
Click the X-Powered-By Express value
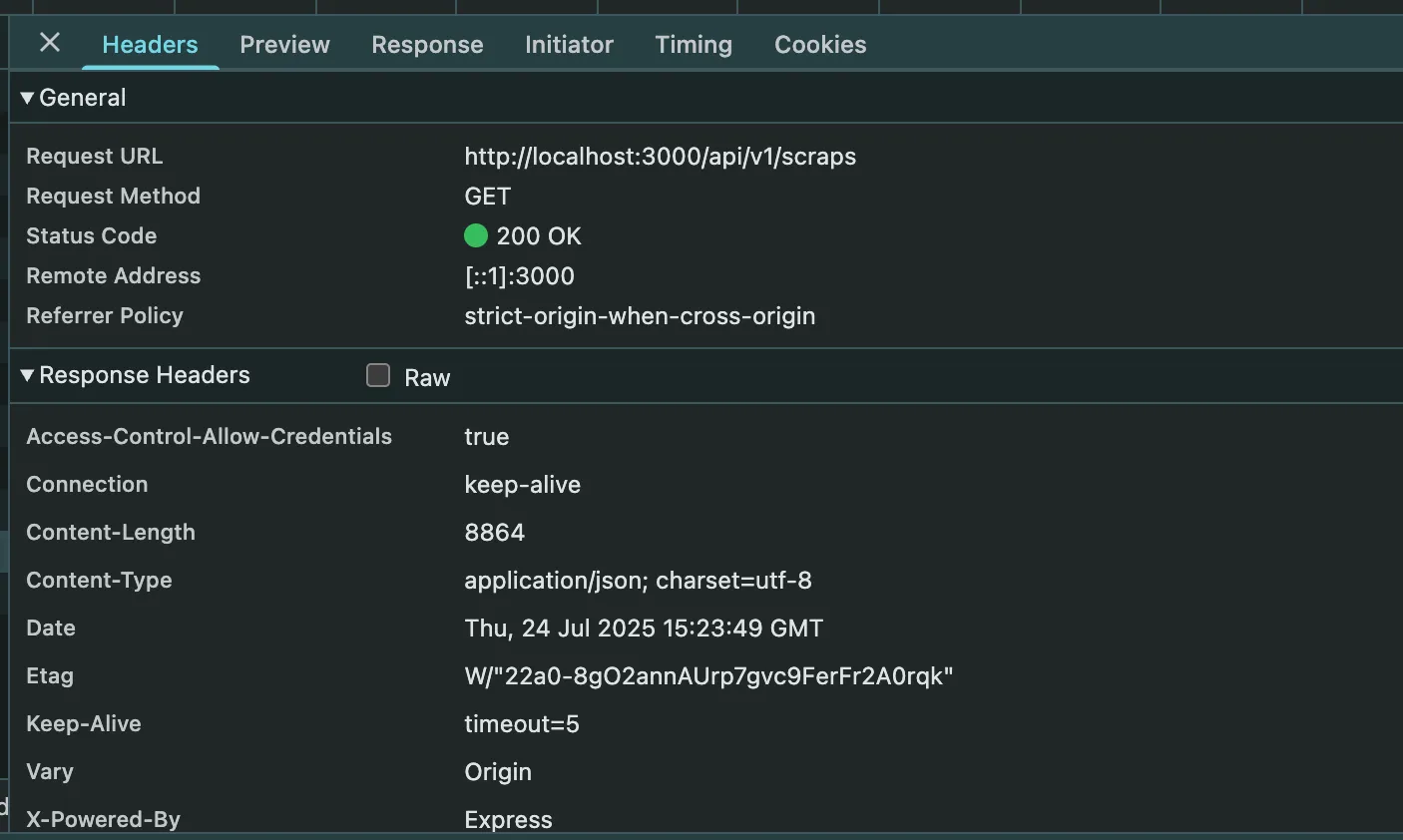pos(508,820)
